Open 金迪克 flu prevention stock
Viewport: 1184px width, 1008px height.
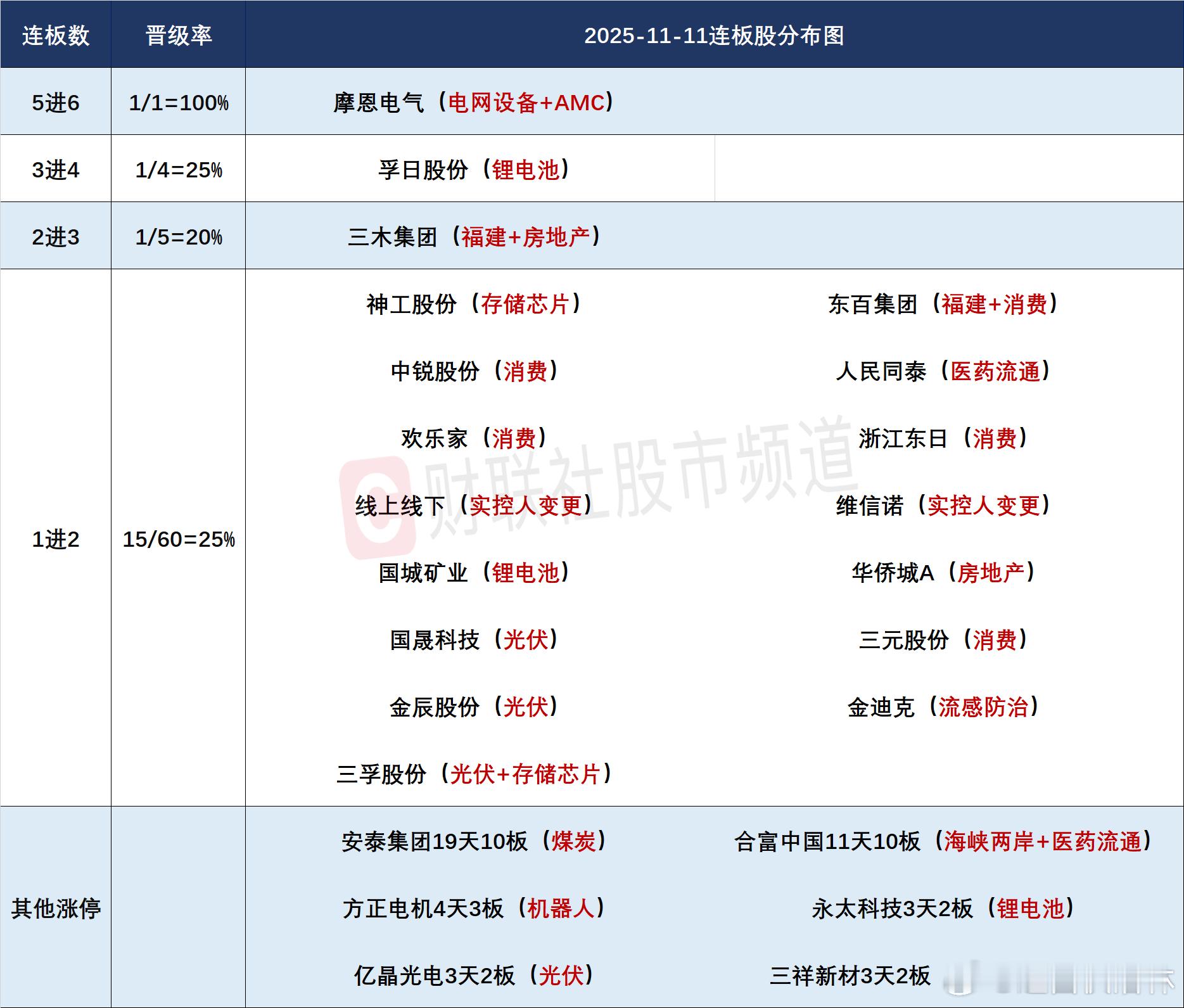point(881,710)
